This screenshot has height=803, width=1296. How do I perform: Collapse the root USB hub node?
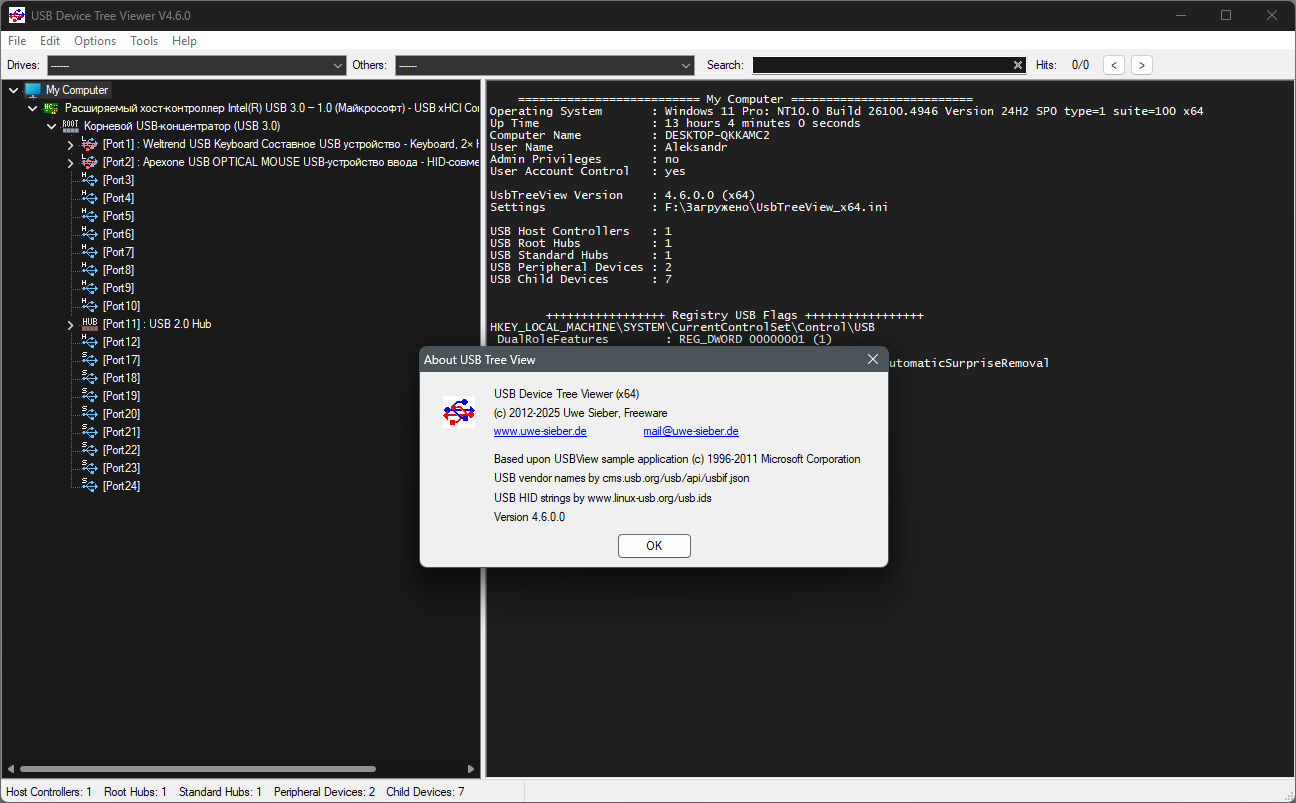(x=52, y=126)
